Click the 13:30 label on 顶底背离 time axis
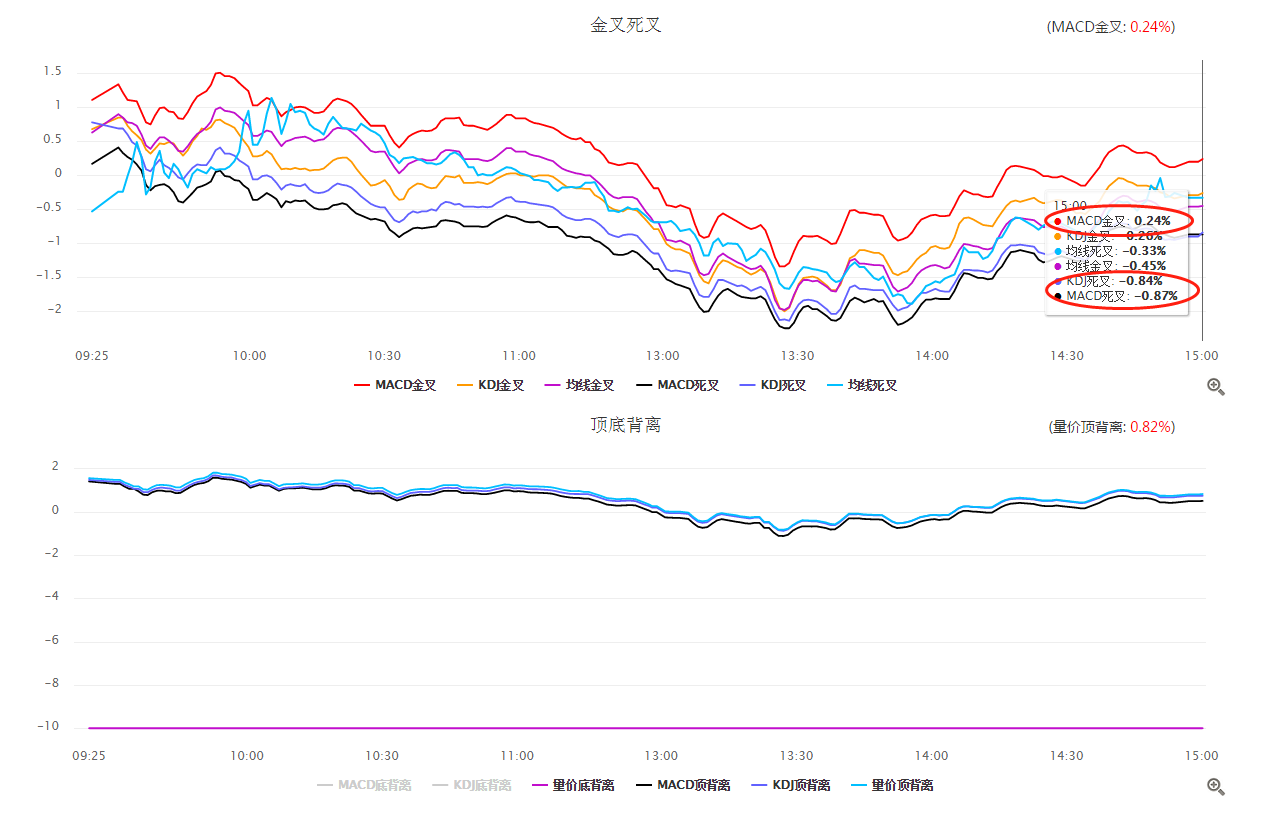 (796, 756)
